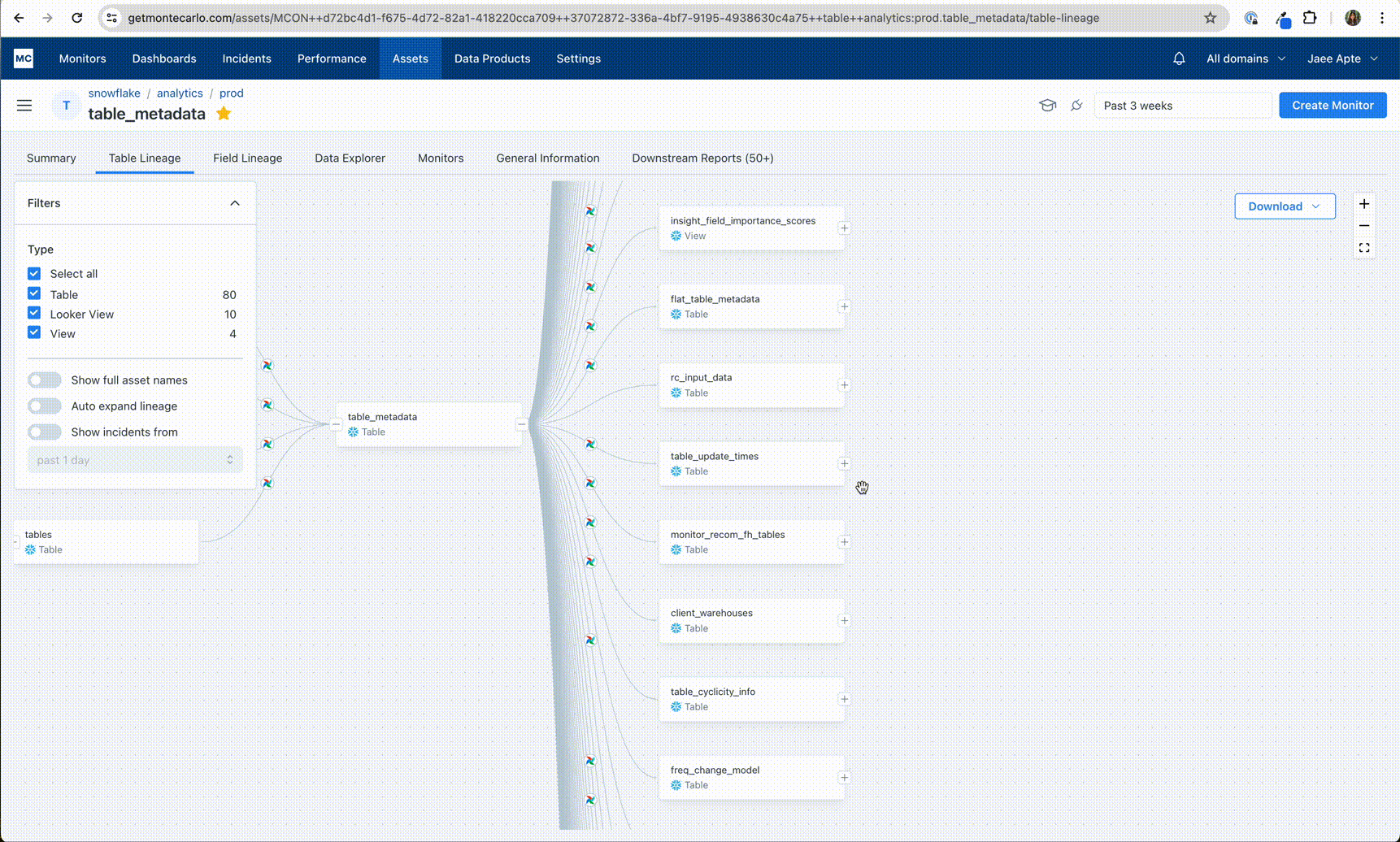Switch to the Field Lineage tab

click(248, 158)
